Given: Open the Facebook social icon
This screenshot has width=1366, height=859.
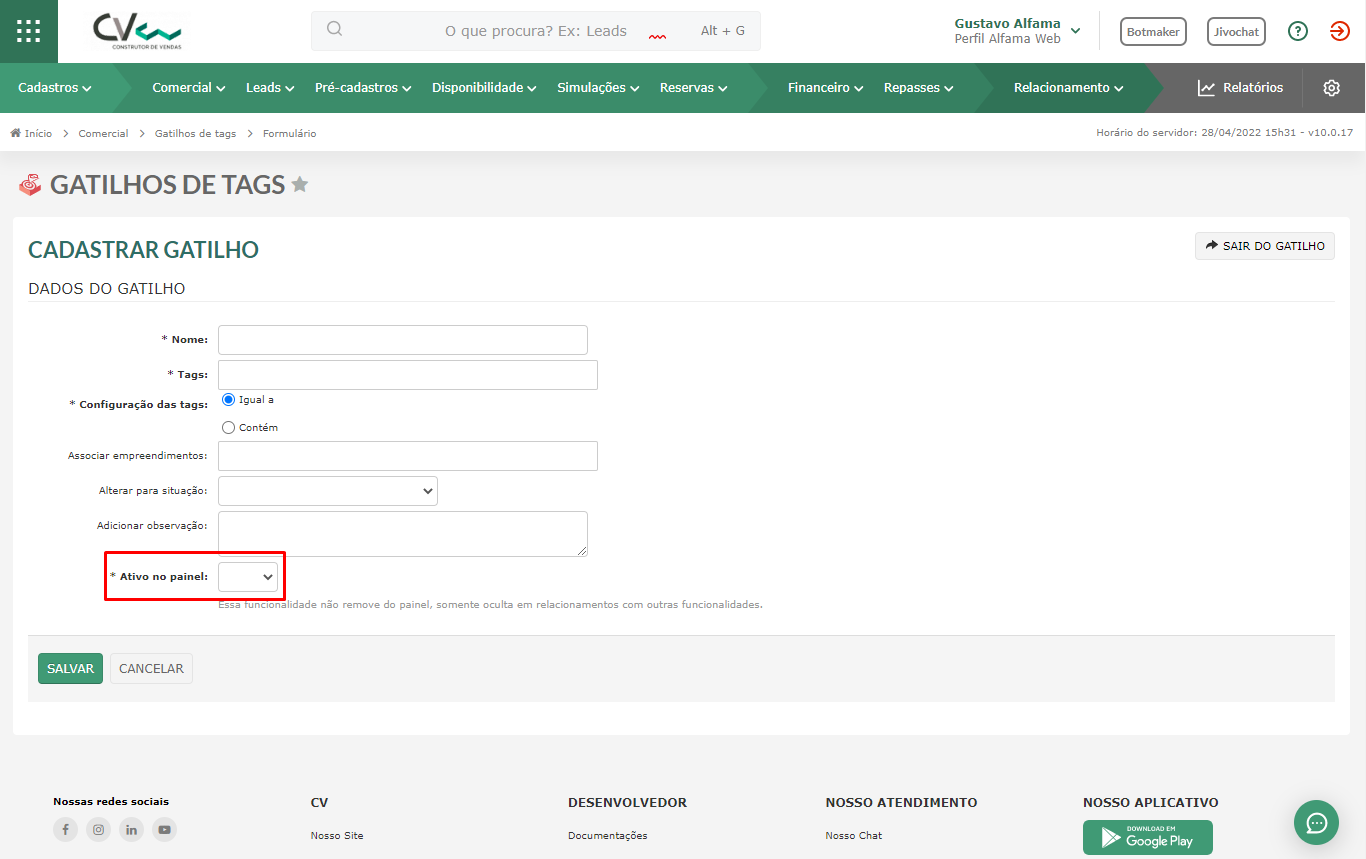Looking at the screenshot, I should pyautogui.click(x=65, y=829).
